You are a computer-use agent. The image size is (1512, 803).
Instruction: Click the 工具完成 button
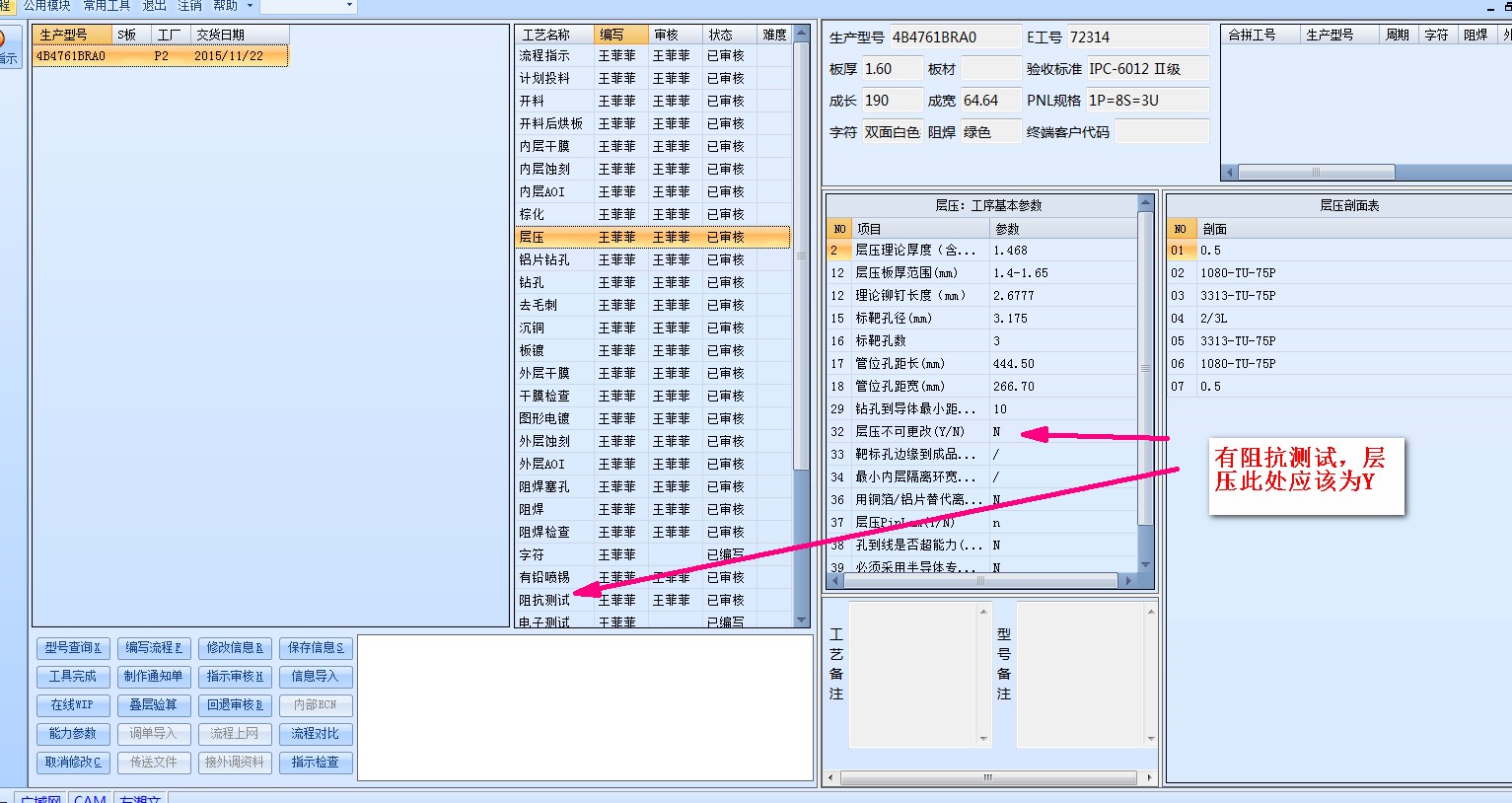tap(73, 677)
